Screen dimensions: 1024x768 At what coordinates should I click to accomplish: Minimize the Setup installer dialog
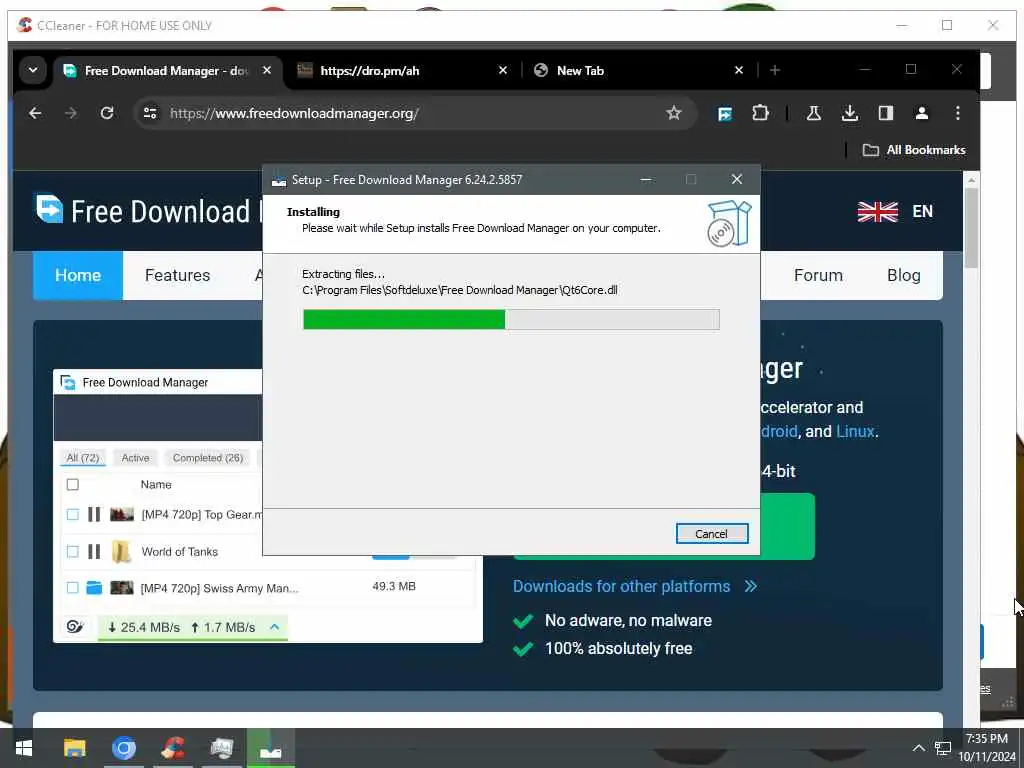645,180
